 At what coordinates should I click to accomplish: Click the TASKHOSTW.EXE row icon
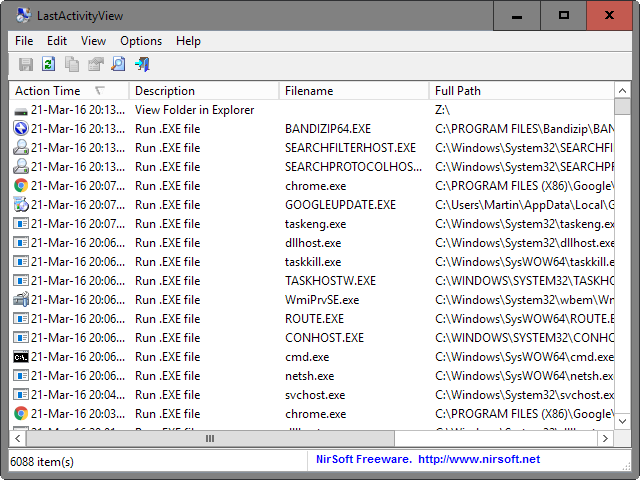(x=20, y=280)
